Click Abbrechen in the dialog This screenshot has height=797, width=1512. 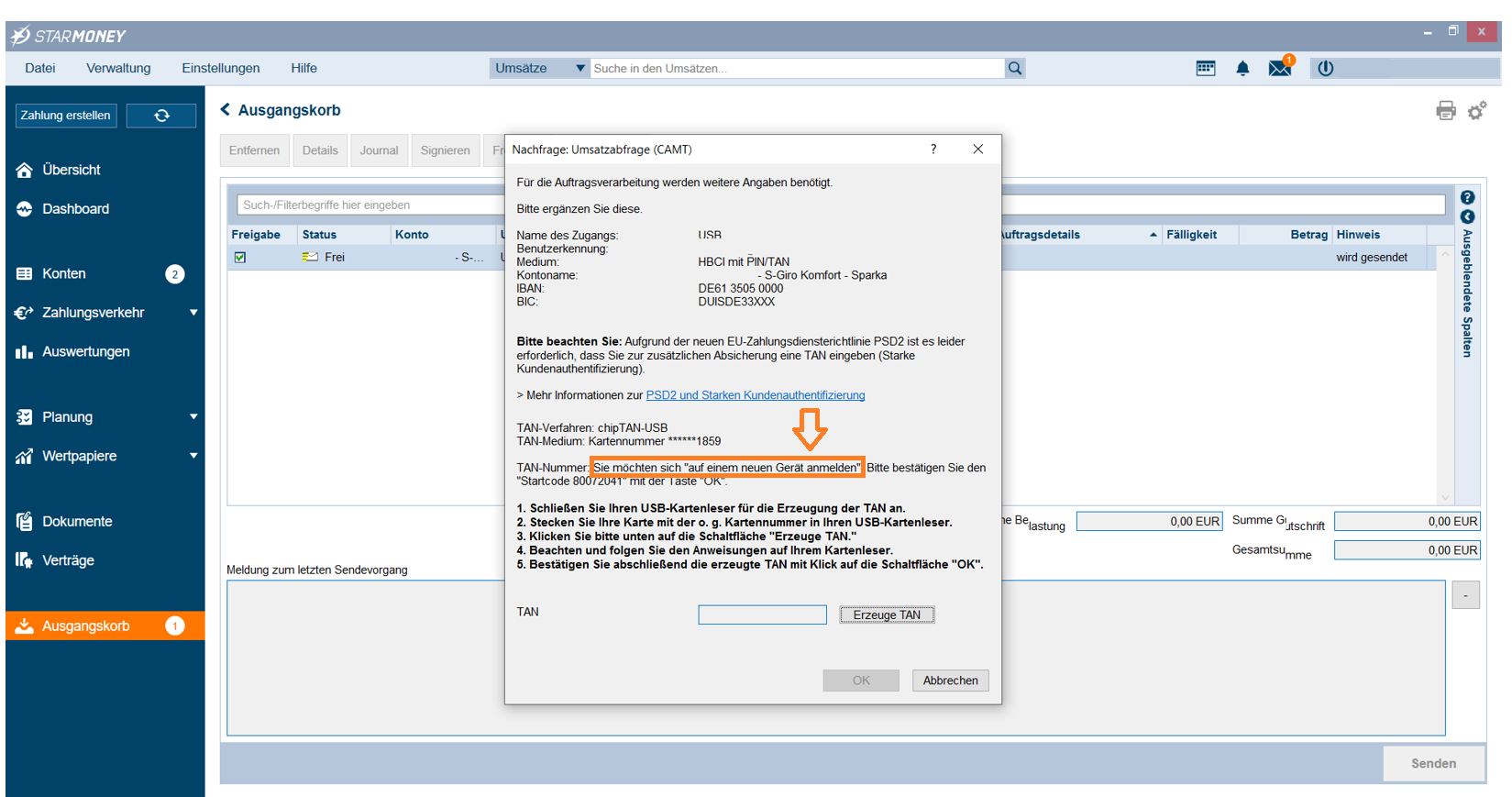coord(950,681)
